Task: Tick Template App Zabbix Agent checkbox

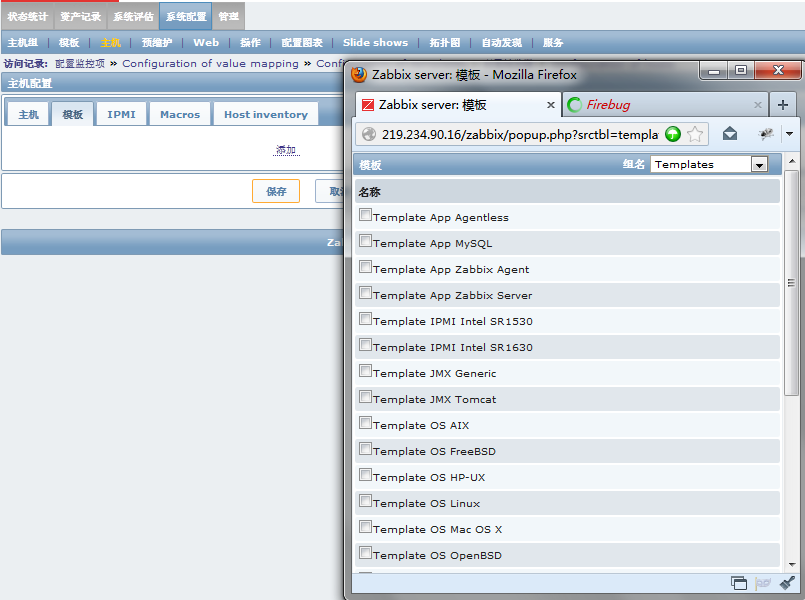Action: pyautogui.click(x=365, y=267)
